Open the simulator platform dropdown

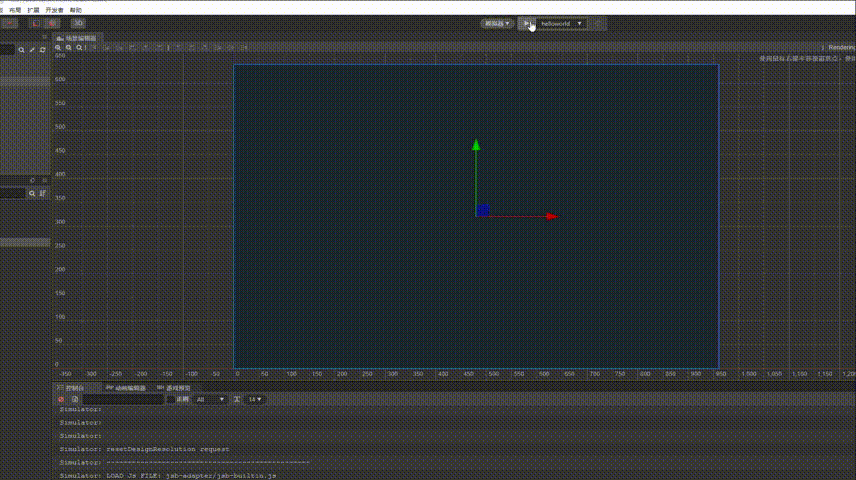click(x=497, y=23)
